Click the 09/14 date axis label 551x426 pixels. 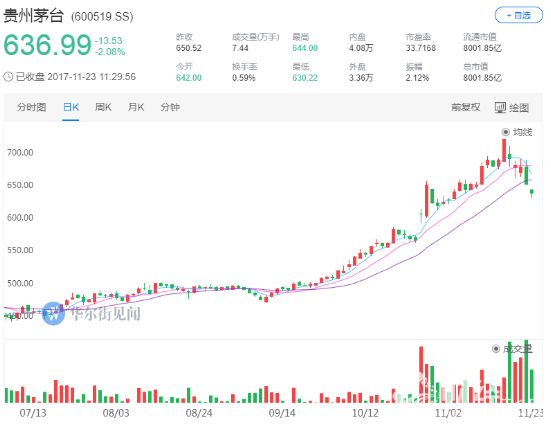pyautogui.click(x=282, y=413)
